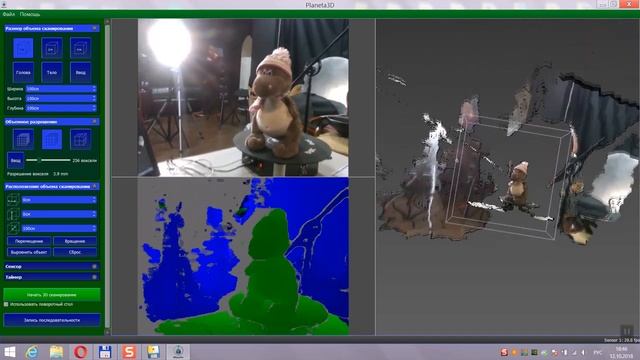Click the Перемещение (move) button
640x360 pixels.
point(29,241)
